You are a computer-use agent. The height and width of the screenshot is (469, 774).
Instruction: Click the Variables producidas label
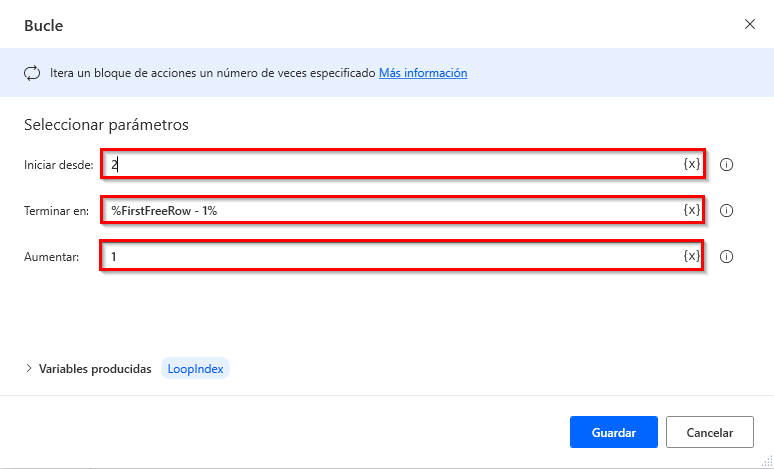[x=95, y=369]
